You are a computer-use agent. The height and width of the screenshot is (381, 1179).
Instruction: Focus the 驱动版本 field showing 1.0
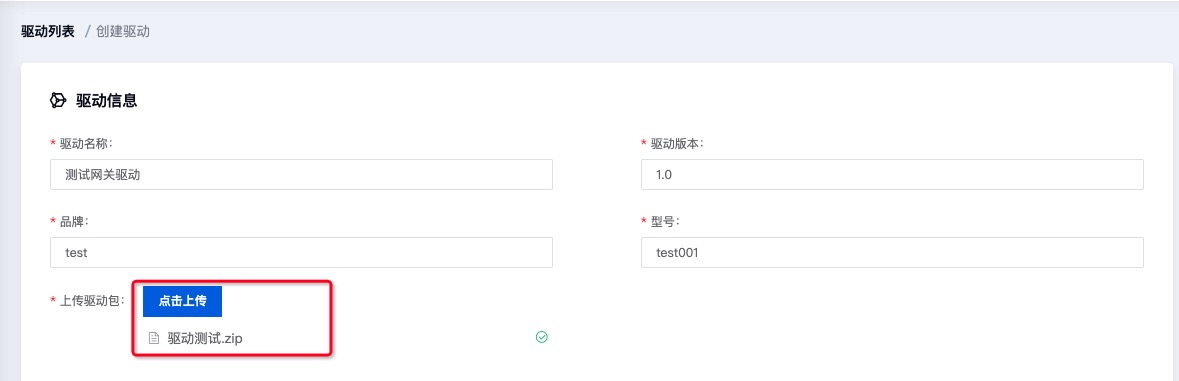coord(893,174)
